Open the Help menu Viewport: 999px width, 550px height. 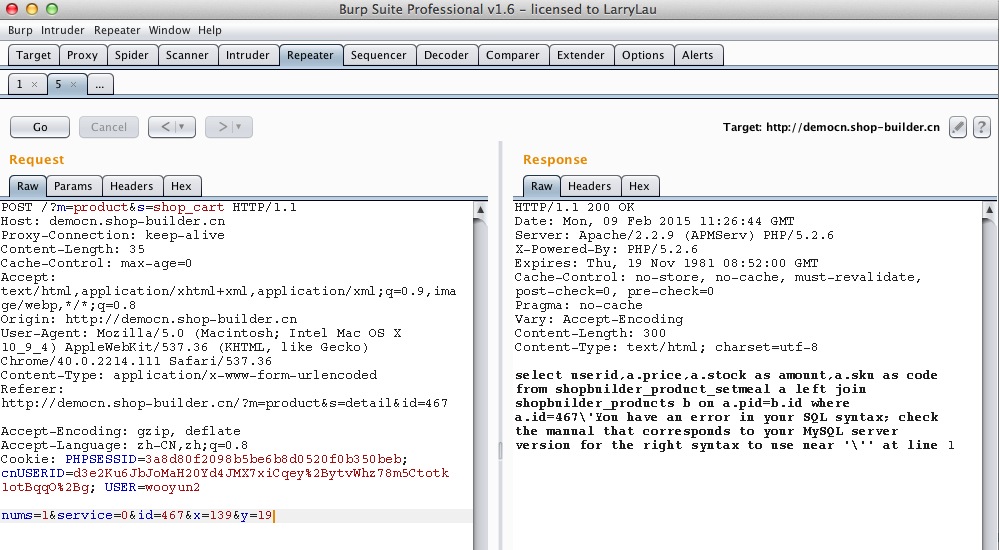[210, 30]
